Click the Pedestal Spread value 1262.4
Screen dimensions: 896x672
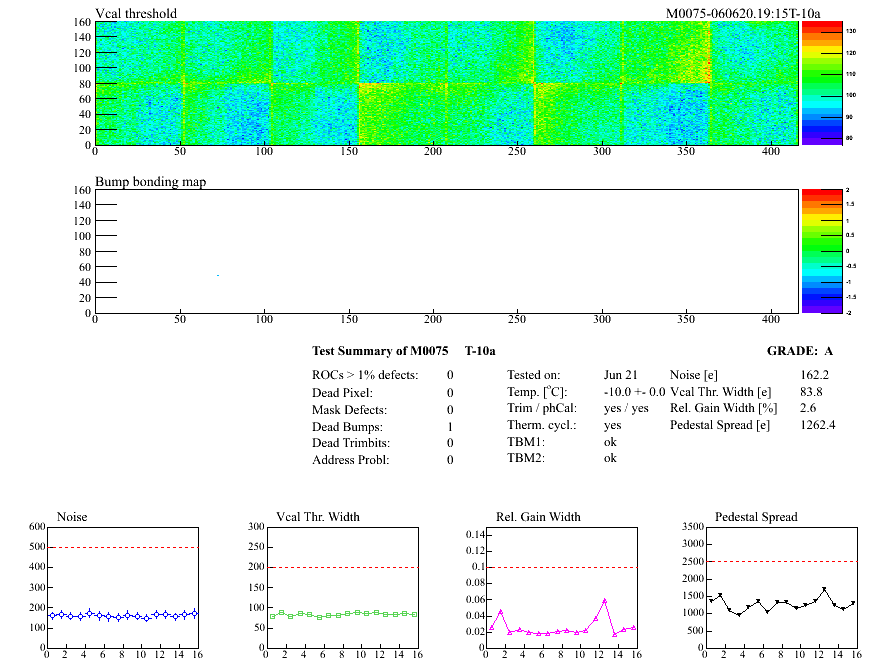coord(817,425)
